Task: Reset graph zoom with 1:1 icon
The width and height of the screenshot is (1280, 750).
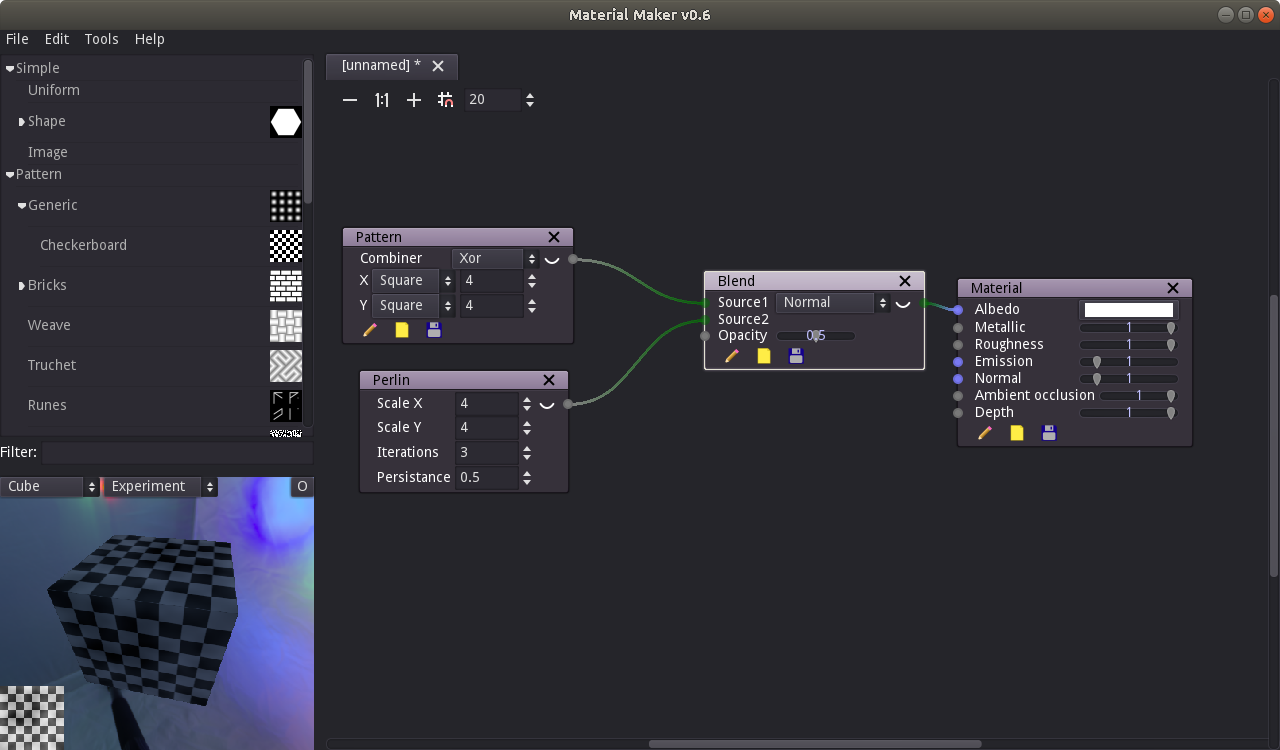Action: 382,100
